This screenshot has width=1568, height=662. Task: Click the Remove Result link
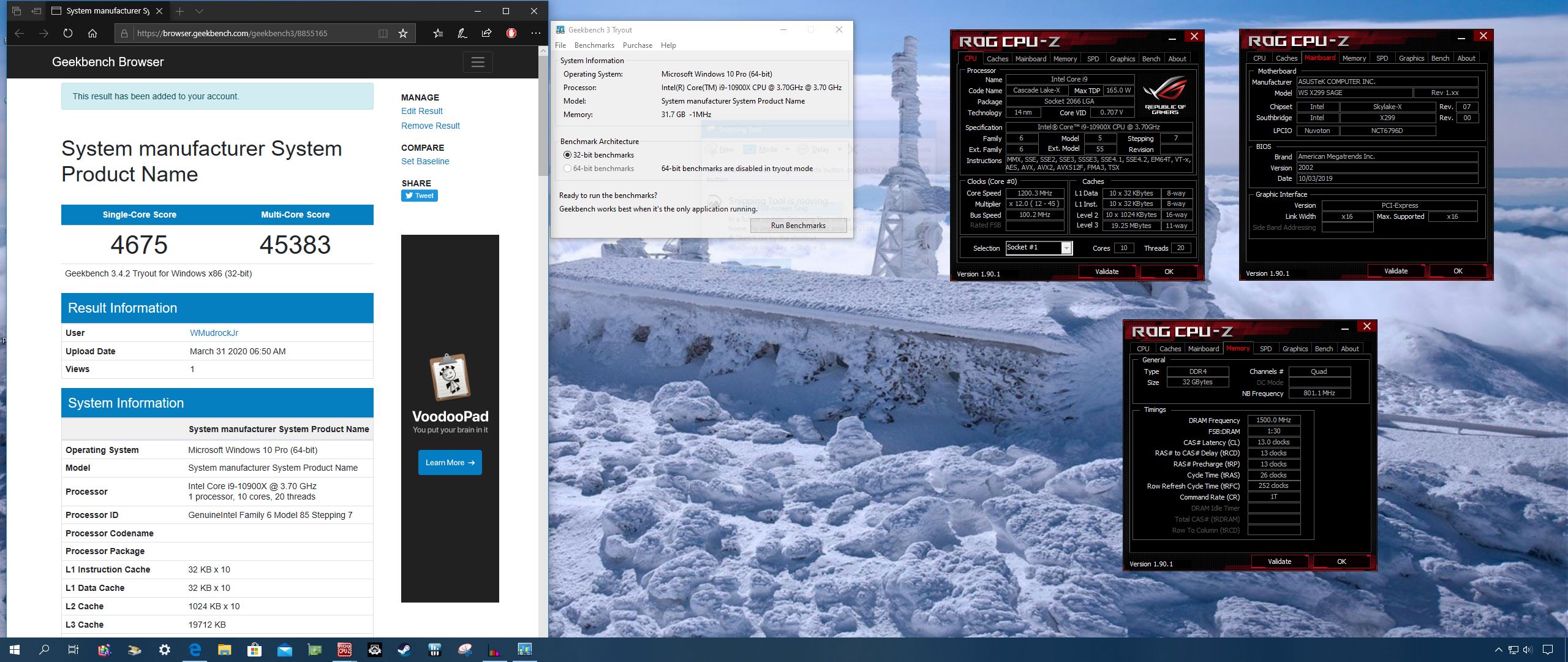431,126
